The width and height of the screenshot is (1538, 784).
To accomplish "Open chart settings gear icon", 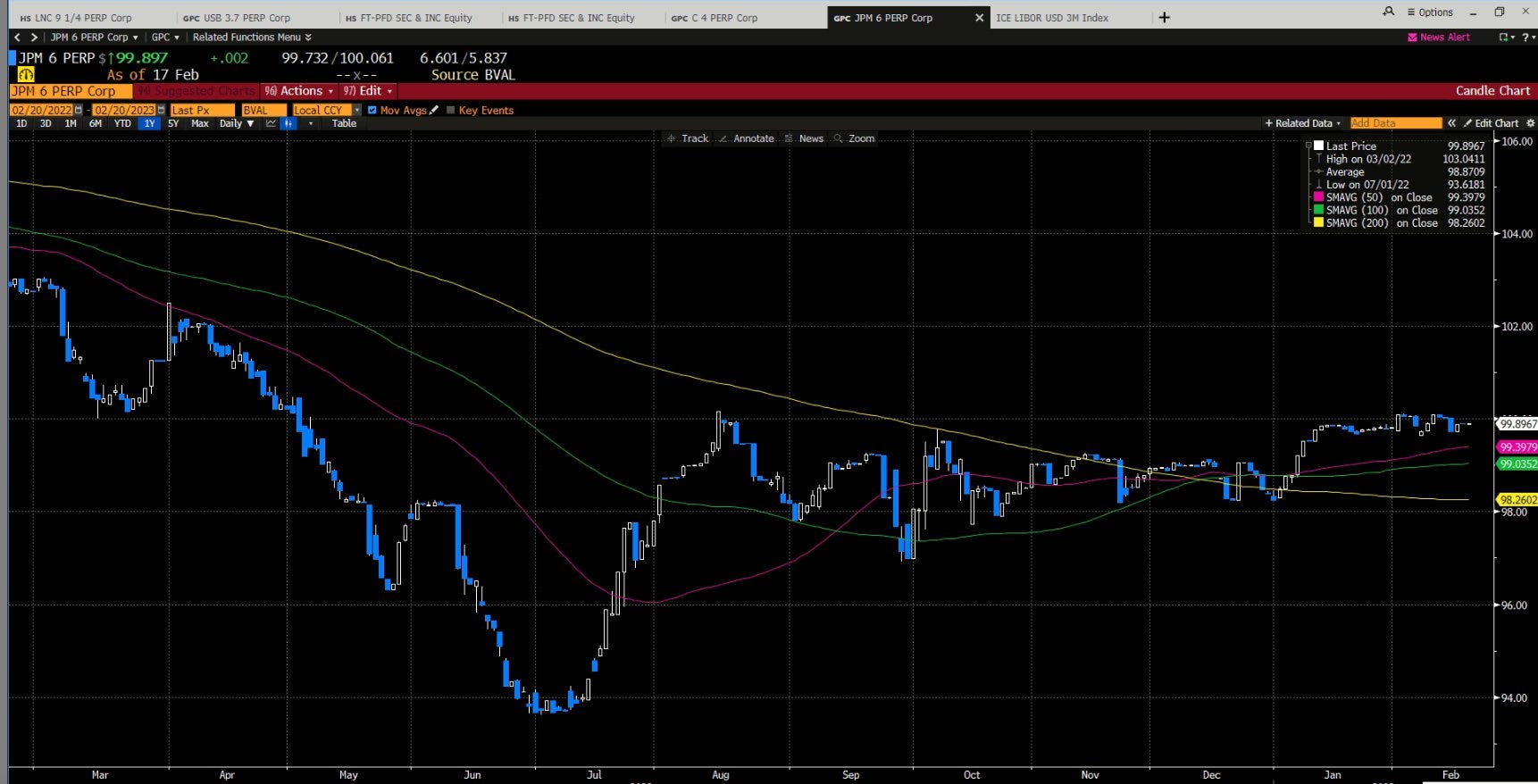I will click(x=1530, y=123).
